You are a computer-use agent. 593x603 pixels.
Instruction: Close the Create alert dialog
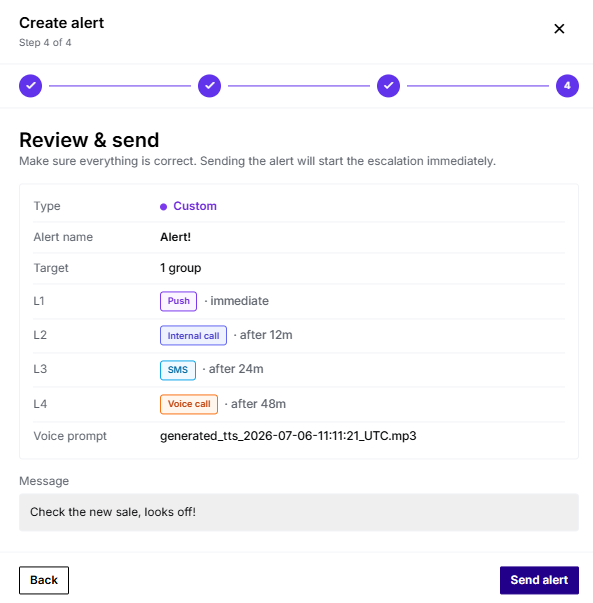559,29
